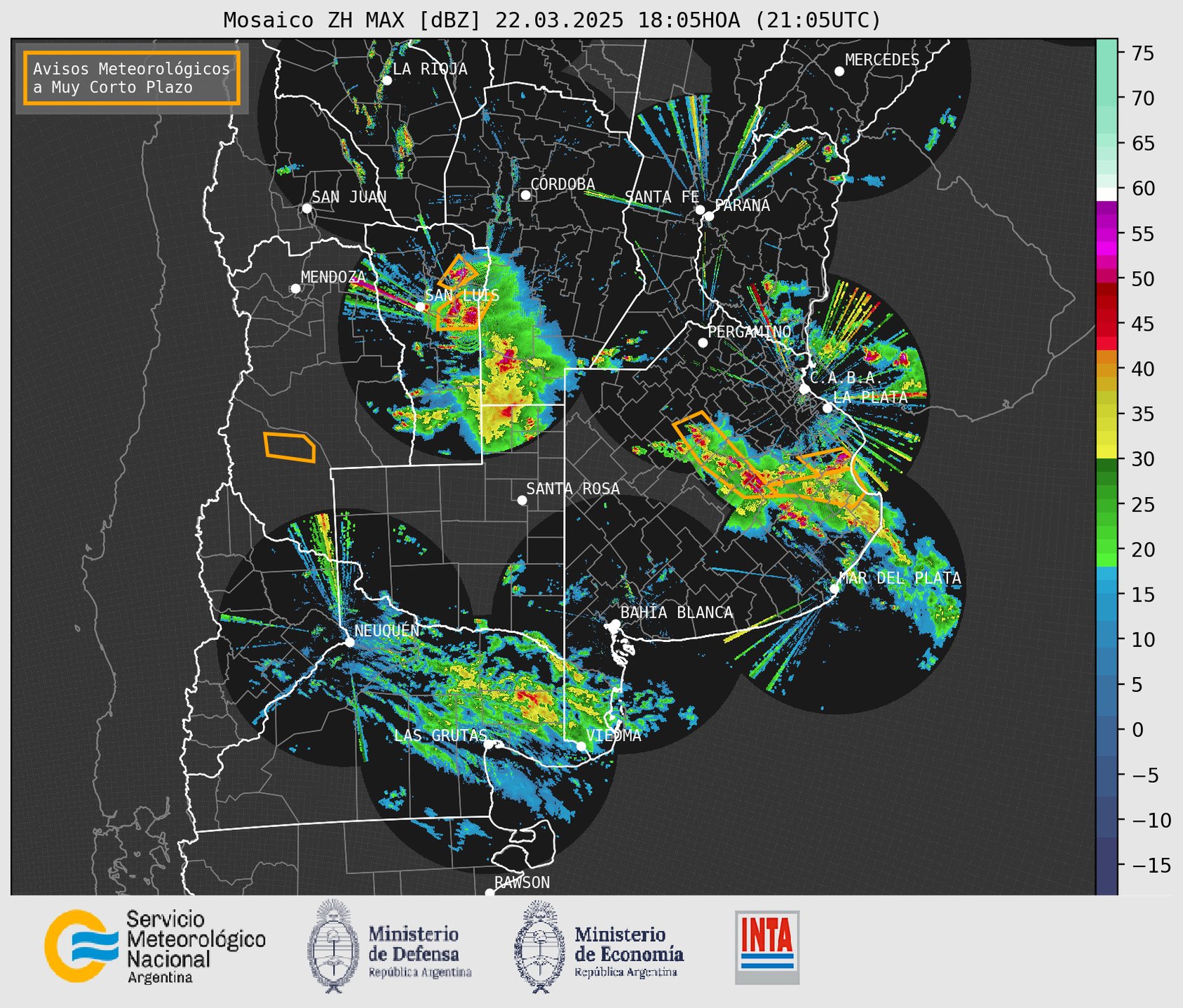1183x1008 pixels.
Task: Click the 75 dBZ value on color scale
Action: (x=1142, y=53)
